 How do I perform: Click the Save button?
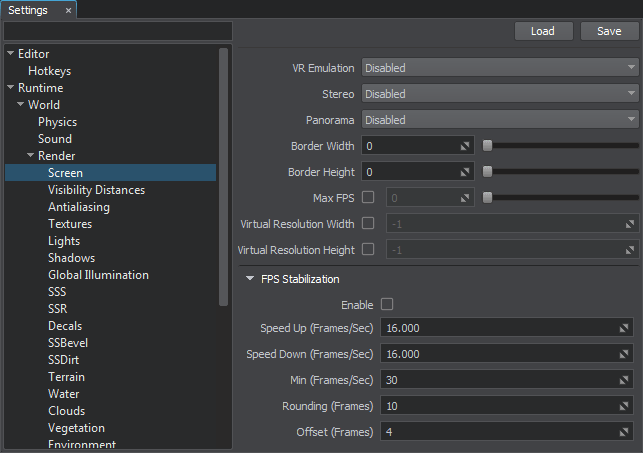[609, 31]
